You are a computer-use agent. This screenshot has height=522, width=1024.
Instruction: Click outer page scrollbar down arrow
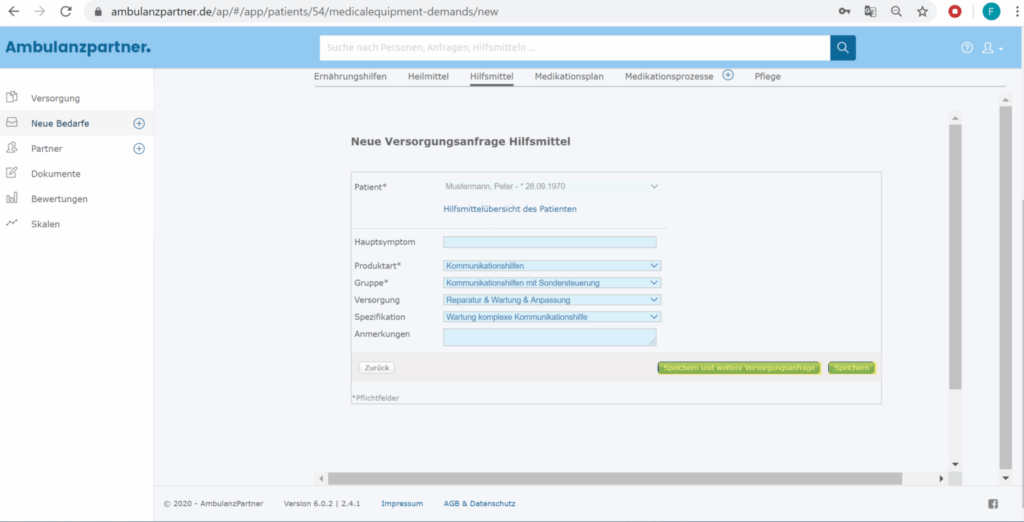tap(1006, 479)
